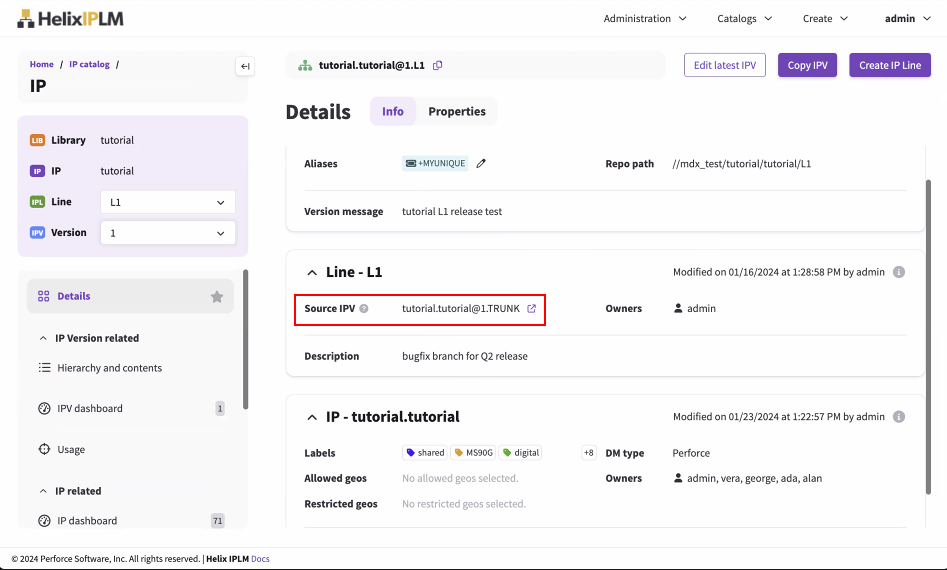
Task: Collapse the IP Version related group
Action: [44, 339]
